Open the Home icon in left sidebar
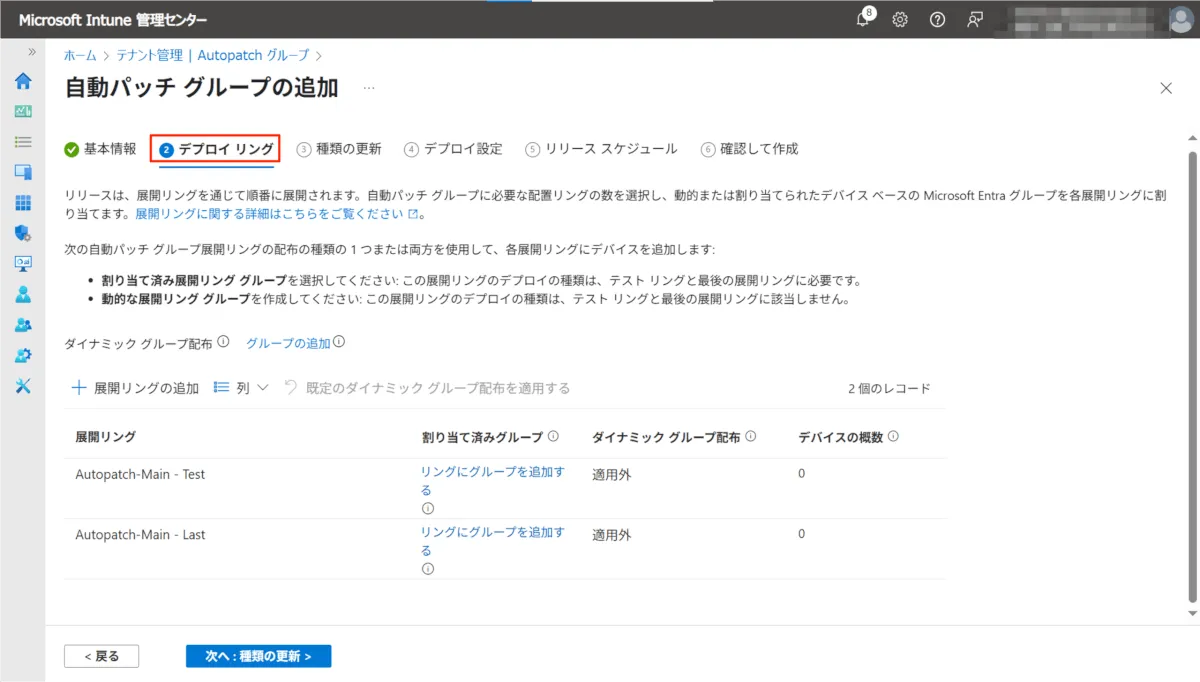Screen dimensions: 1200x682 pos(22,81)
